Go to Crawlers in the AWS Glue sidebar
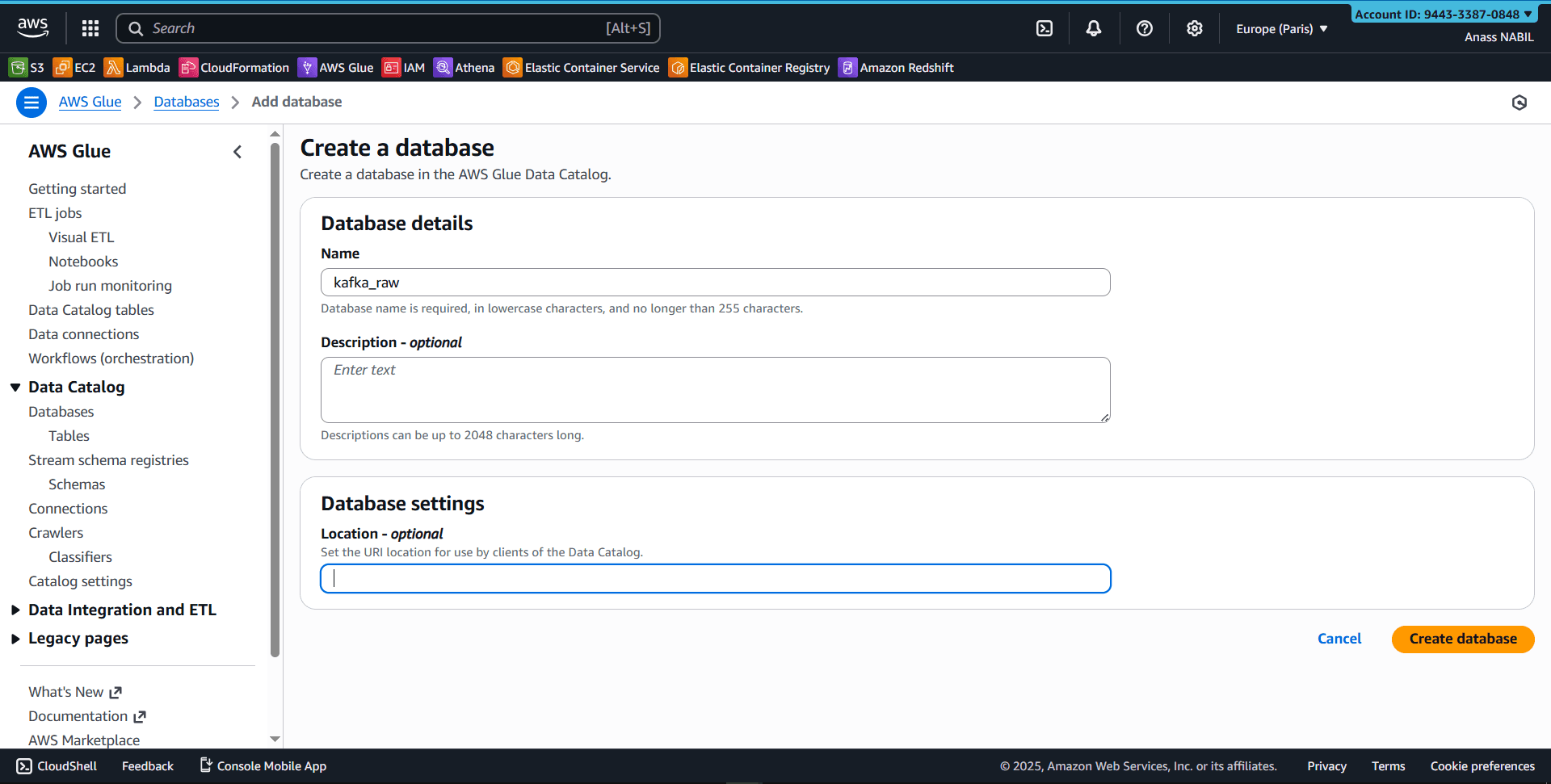Screen dimensions: 1551x784 (x=55, y=532)
